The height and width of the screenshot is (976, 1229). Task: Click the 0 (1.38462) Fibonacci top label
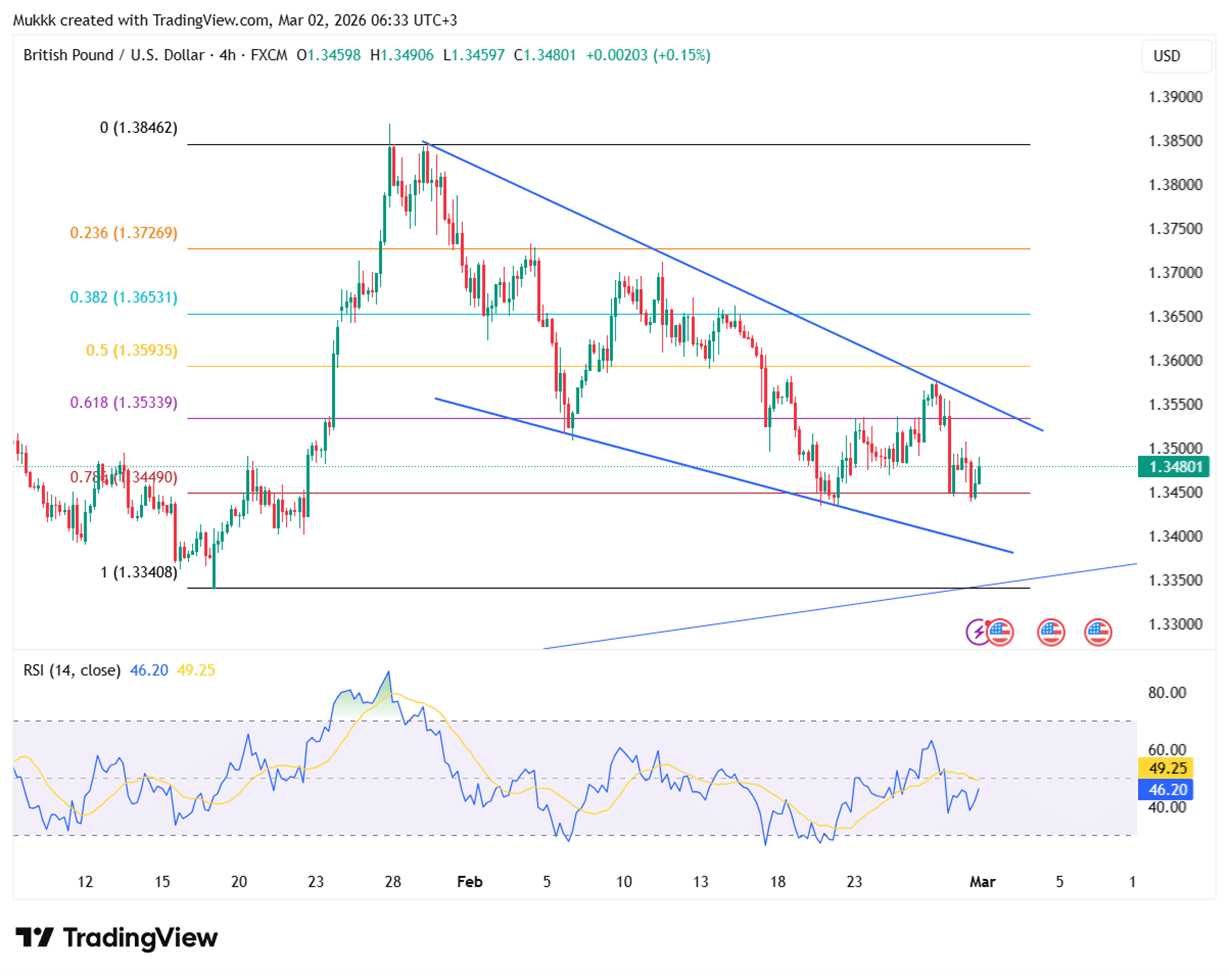pyautogui.click(x=138, y=128)
